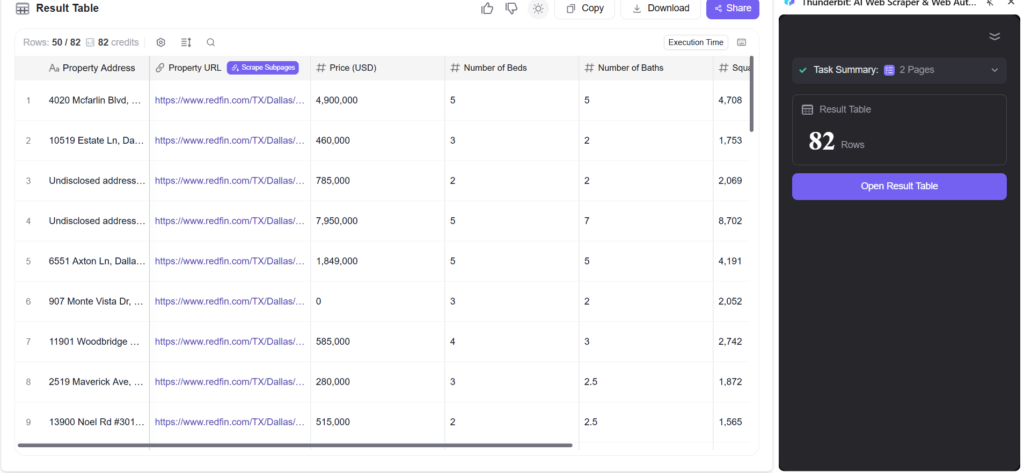
Task: Open the Redfin link for 13900 Noel Rd
Action: tap(230, 422)
